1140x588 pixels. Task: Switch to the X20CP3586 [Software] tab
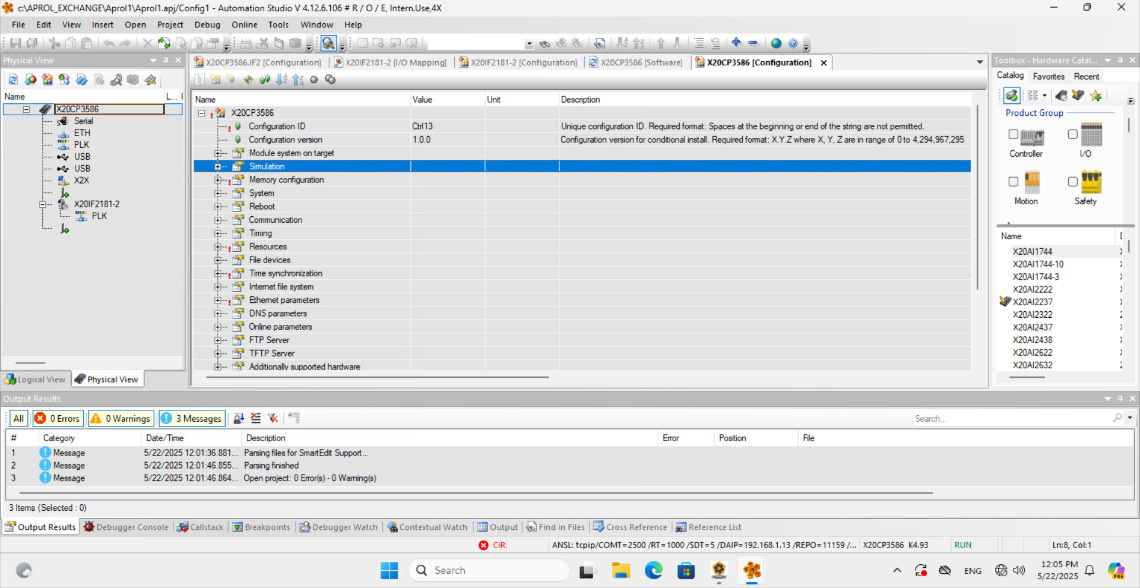tap(636, 62)
